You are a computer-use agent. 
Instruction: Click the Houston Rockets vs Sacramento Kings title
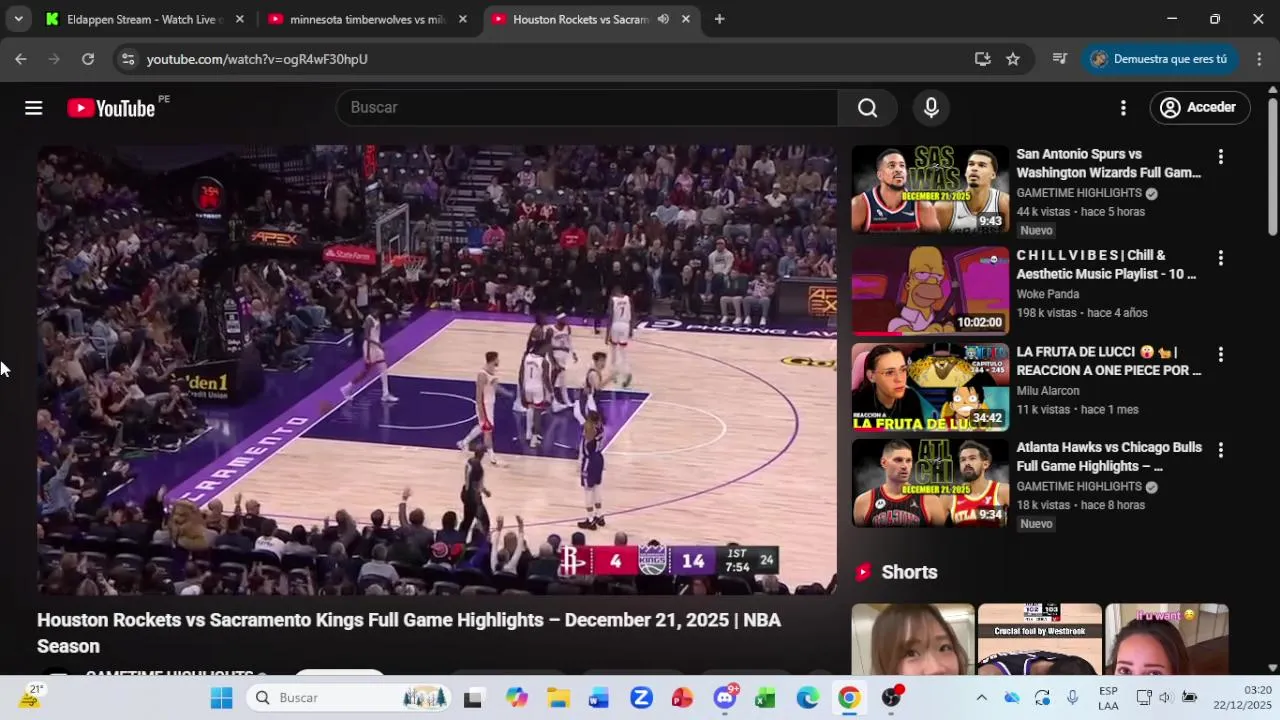tap(409, 633)
